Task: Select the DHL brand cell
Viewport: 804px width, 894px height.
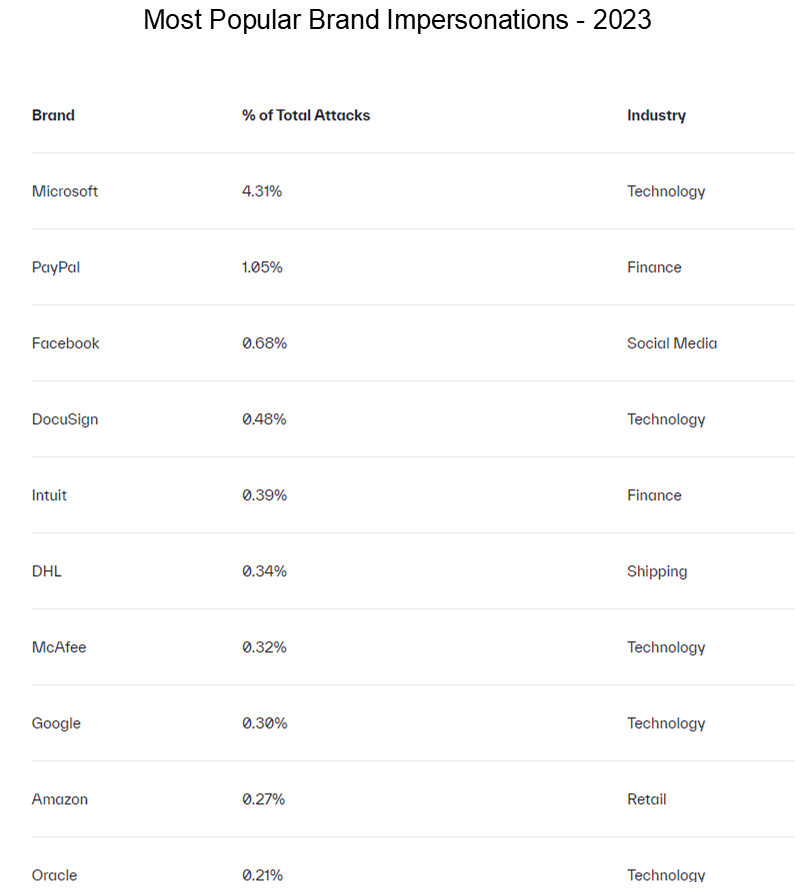Action: 47,571
